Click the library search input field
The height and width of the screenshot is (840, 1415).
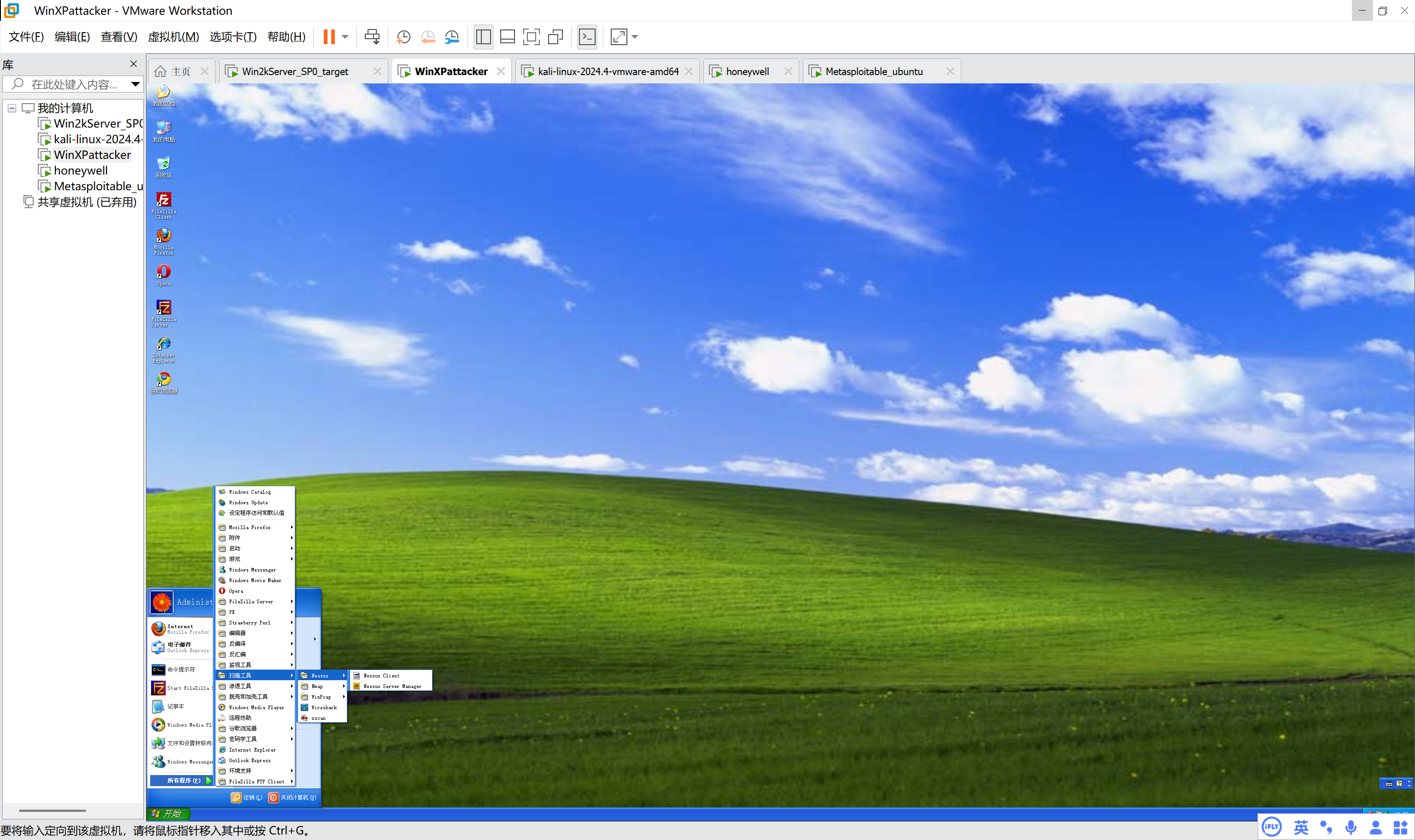tap(74, 84)
